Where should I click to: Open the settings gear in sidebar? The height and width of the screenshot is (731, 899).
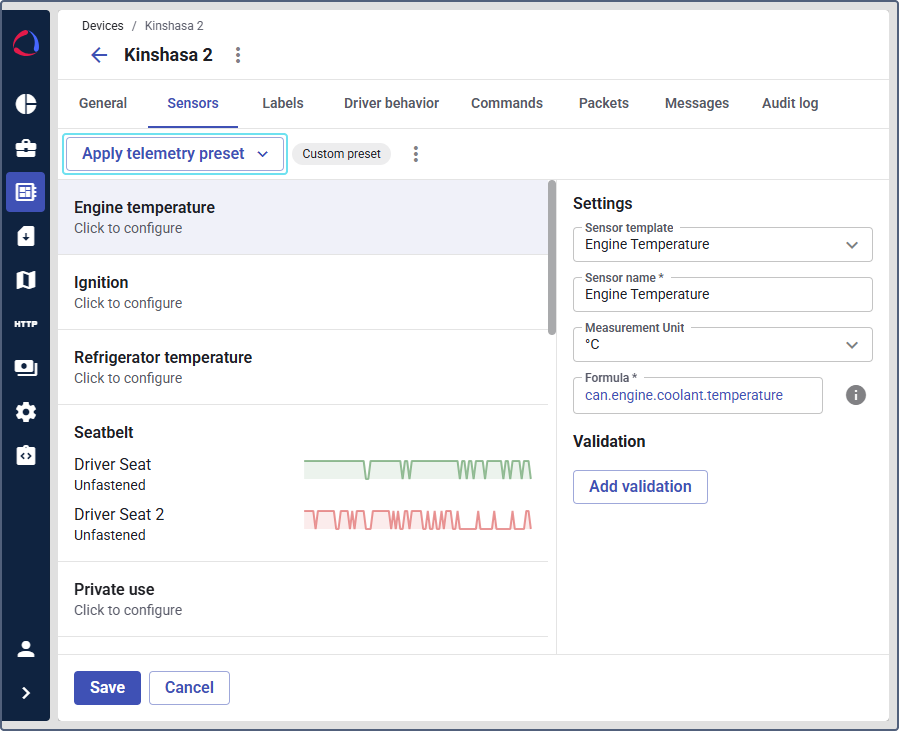click(x=26, y=412)
